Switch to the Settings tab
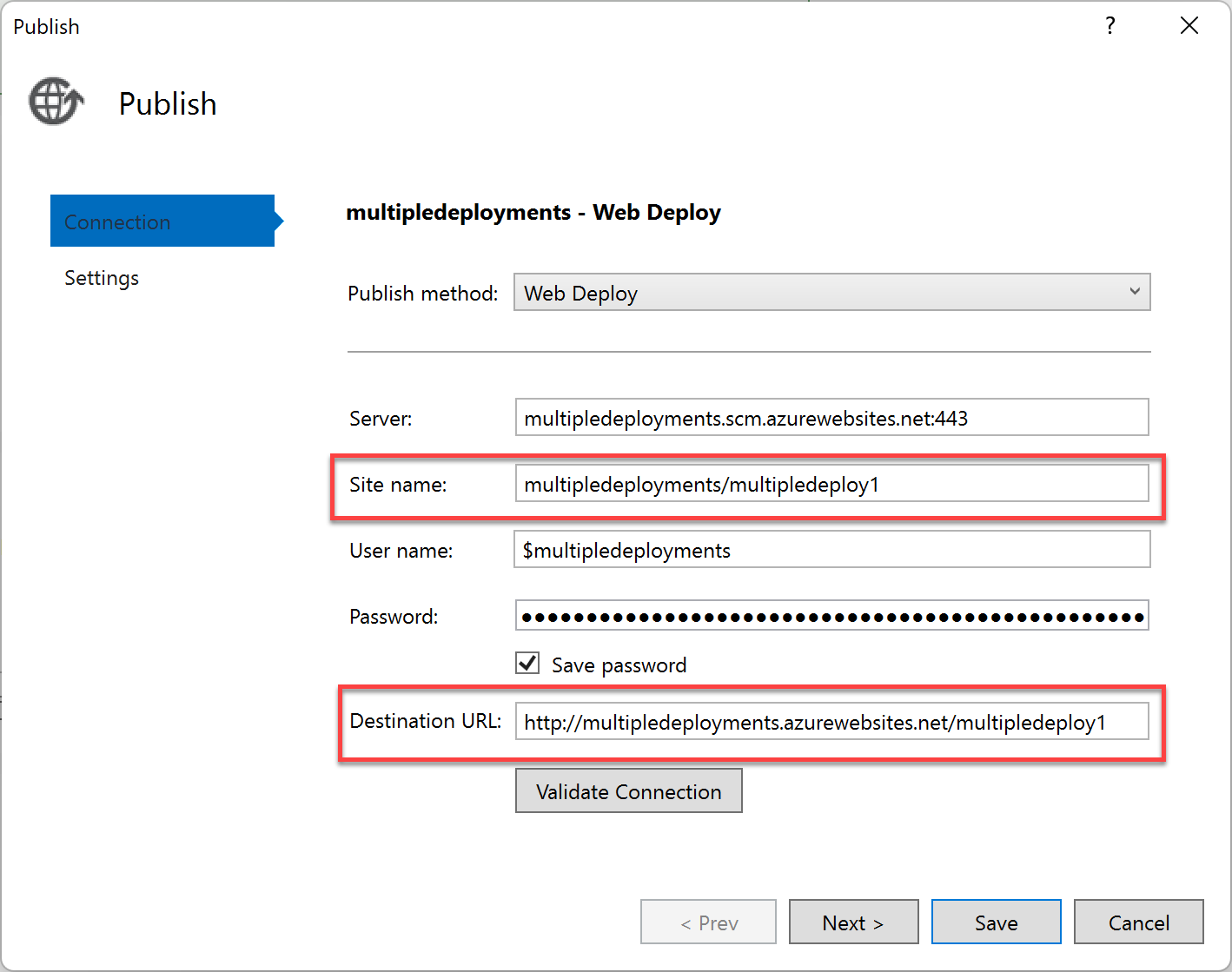The height and width of the screenshot is (972, 1232). 102,278
